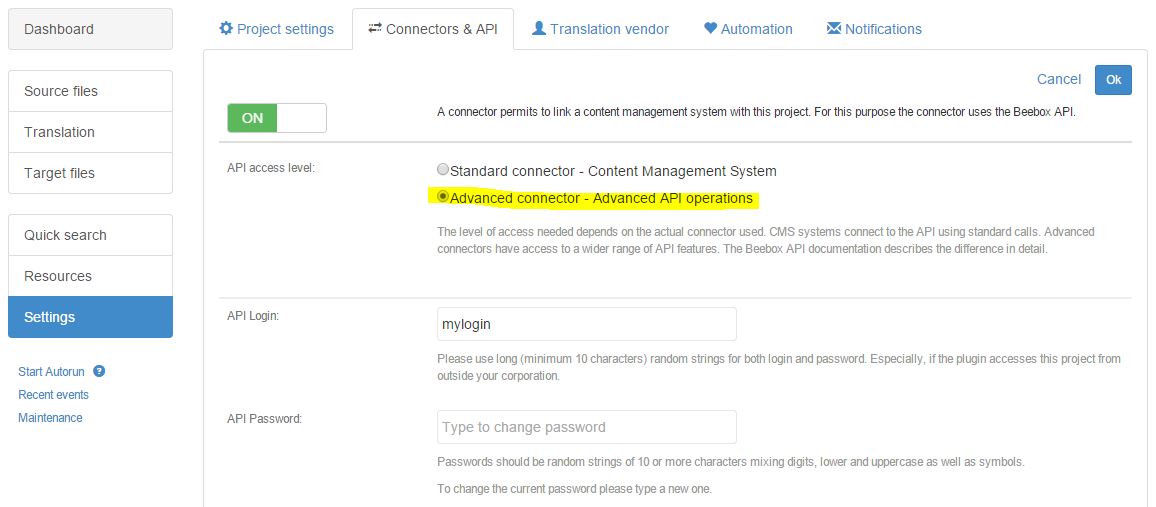The image size is (1156, 507).
Task: Open the Maintenance link
Action: point(50,418)
